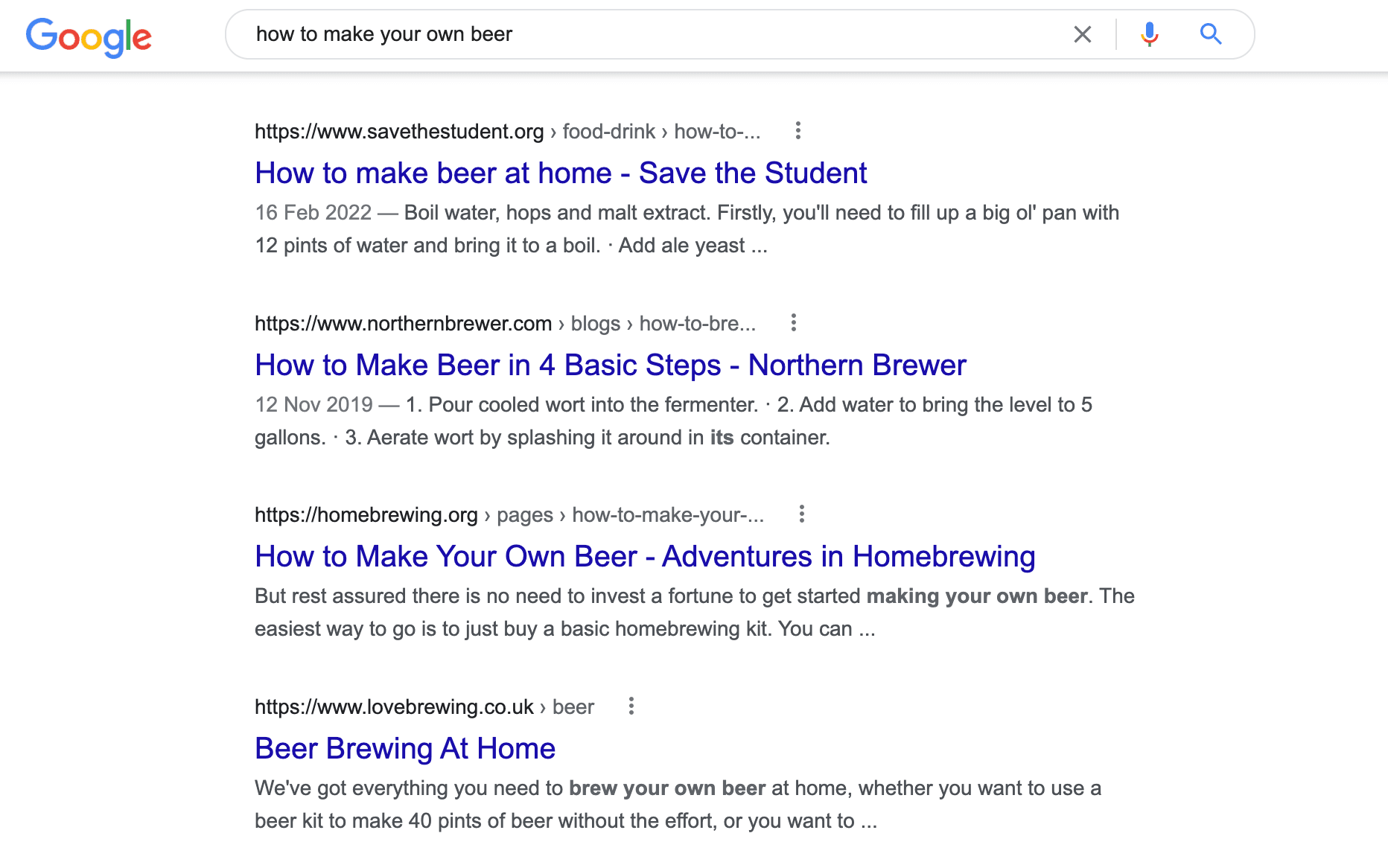The width and height of the screenshot is (1388, 868).
Task: Click the '12 Nov 2019' snippet date
Action: click(x=313, y=405)
